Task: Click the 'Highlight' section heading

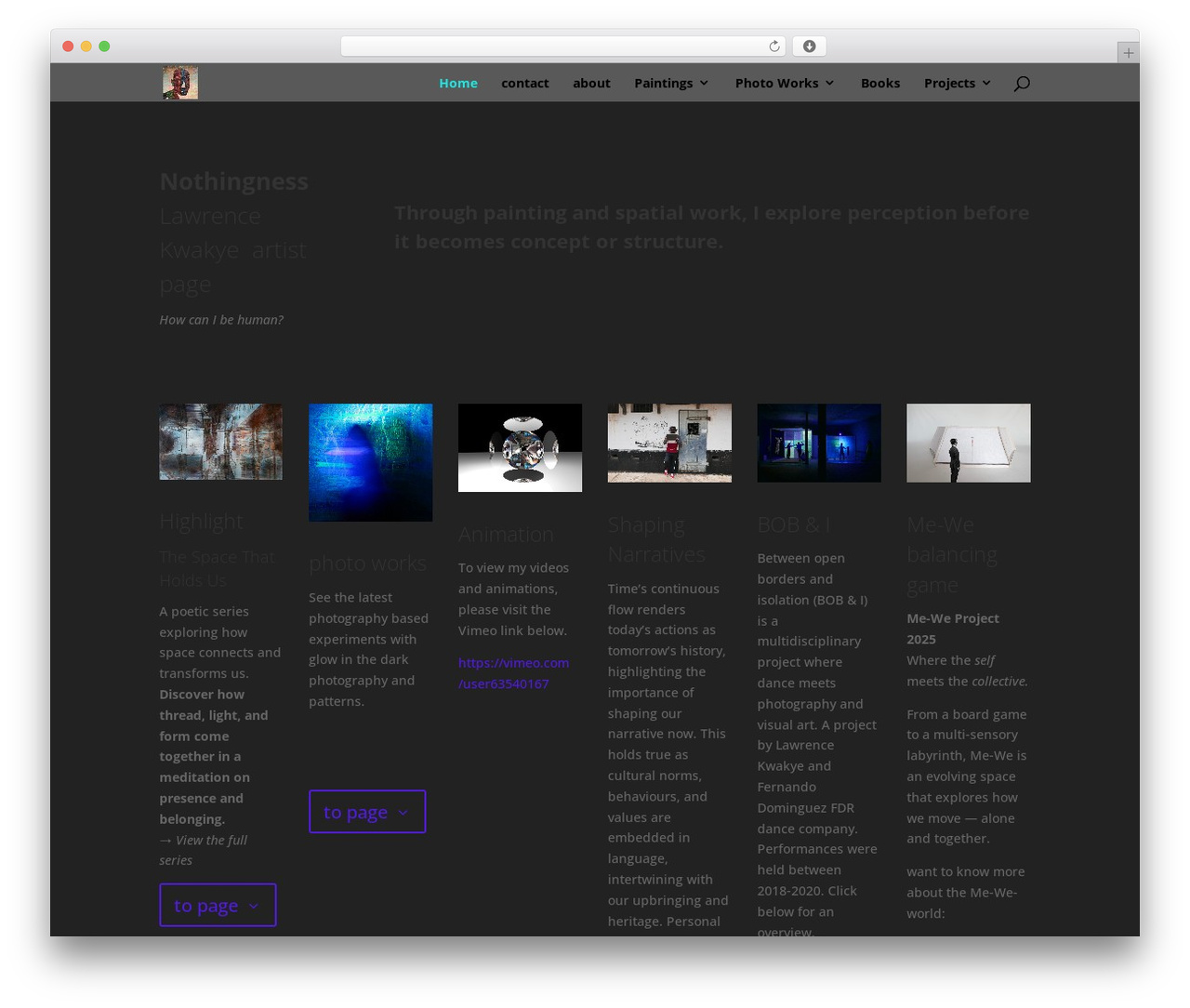Action: [x=201, y=522]
